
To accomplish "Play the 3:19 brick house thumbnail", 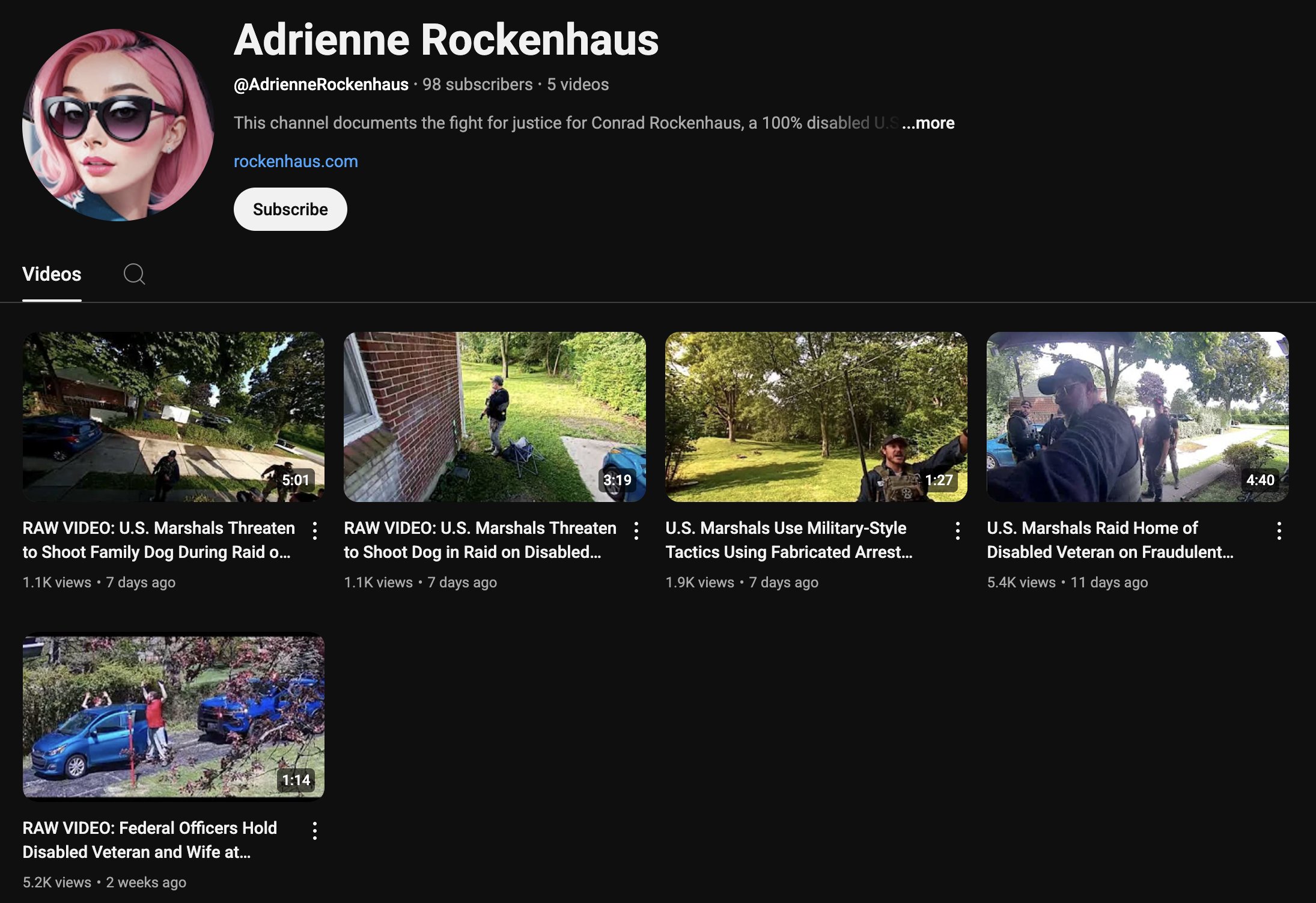I will 495,417.
